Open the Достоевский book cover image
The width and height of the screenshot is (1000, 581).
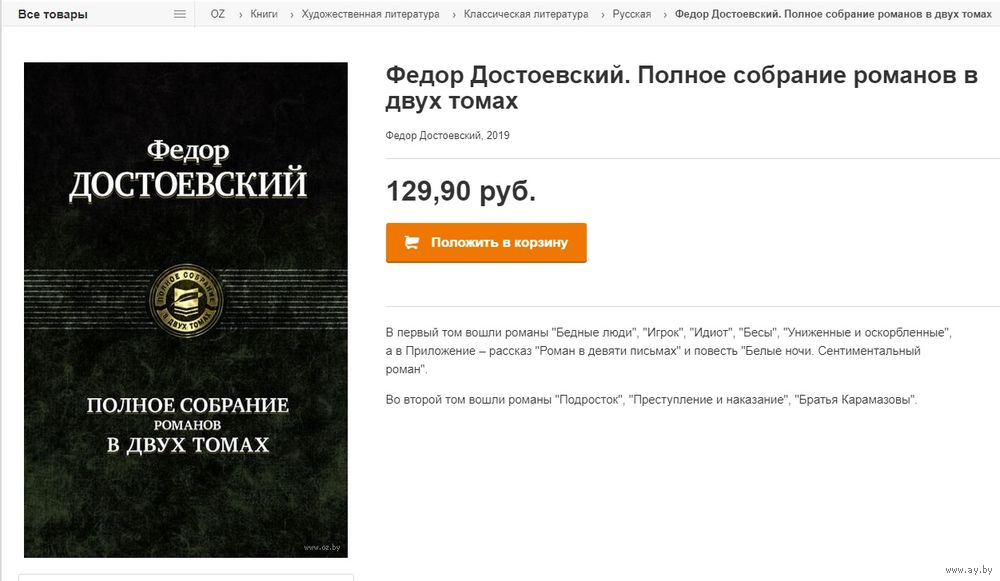click(x=186, y=310)
